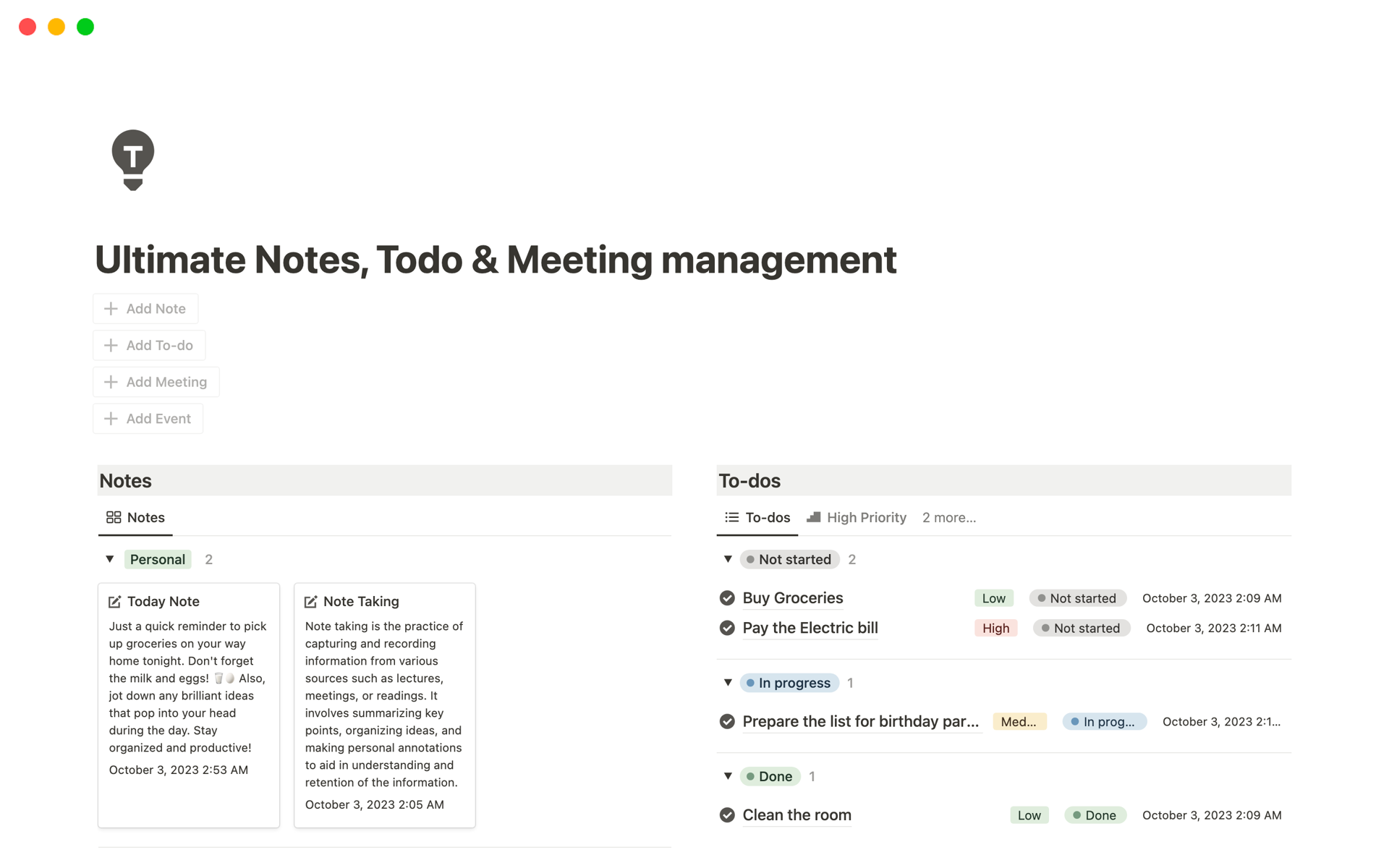Toggle the Buy Groceries checkmark
The image size is (1389, 868).
[727, 598]
